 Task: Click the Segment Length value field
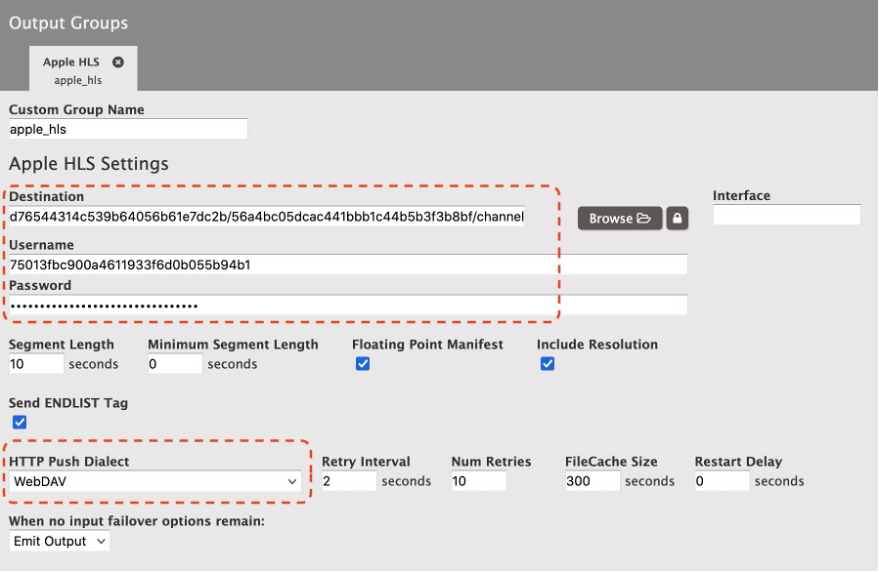36,364
